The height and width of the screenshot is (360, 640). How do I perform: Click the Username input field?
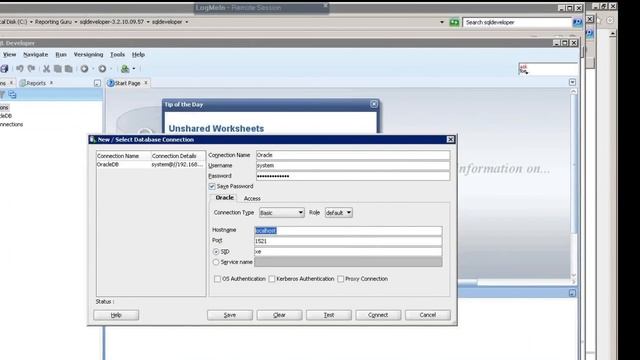[x=353, y=166]
